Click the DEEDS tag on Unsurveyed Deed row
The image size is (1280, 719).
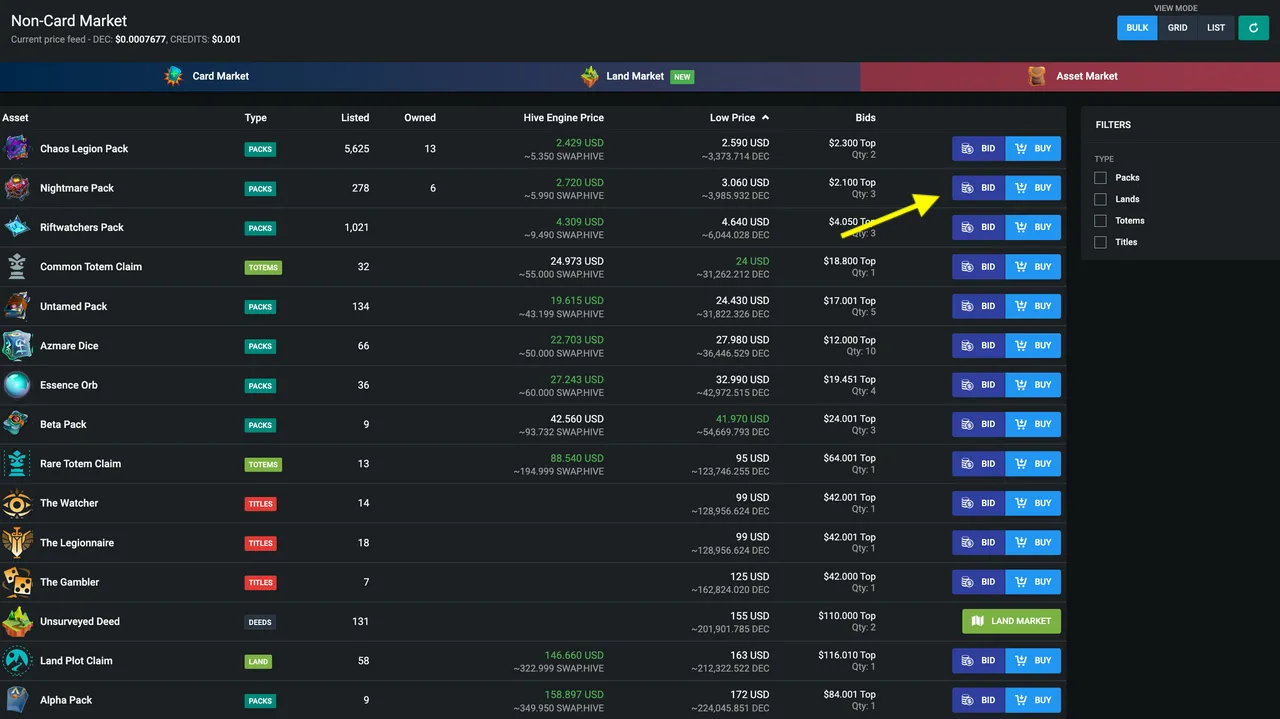(260, 622)
